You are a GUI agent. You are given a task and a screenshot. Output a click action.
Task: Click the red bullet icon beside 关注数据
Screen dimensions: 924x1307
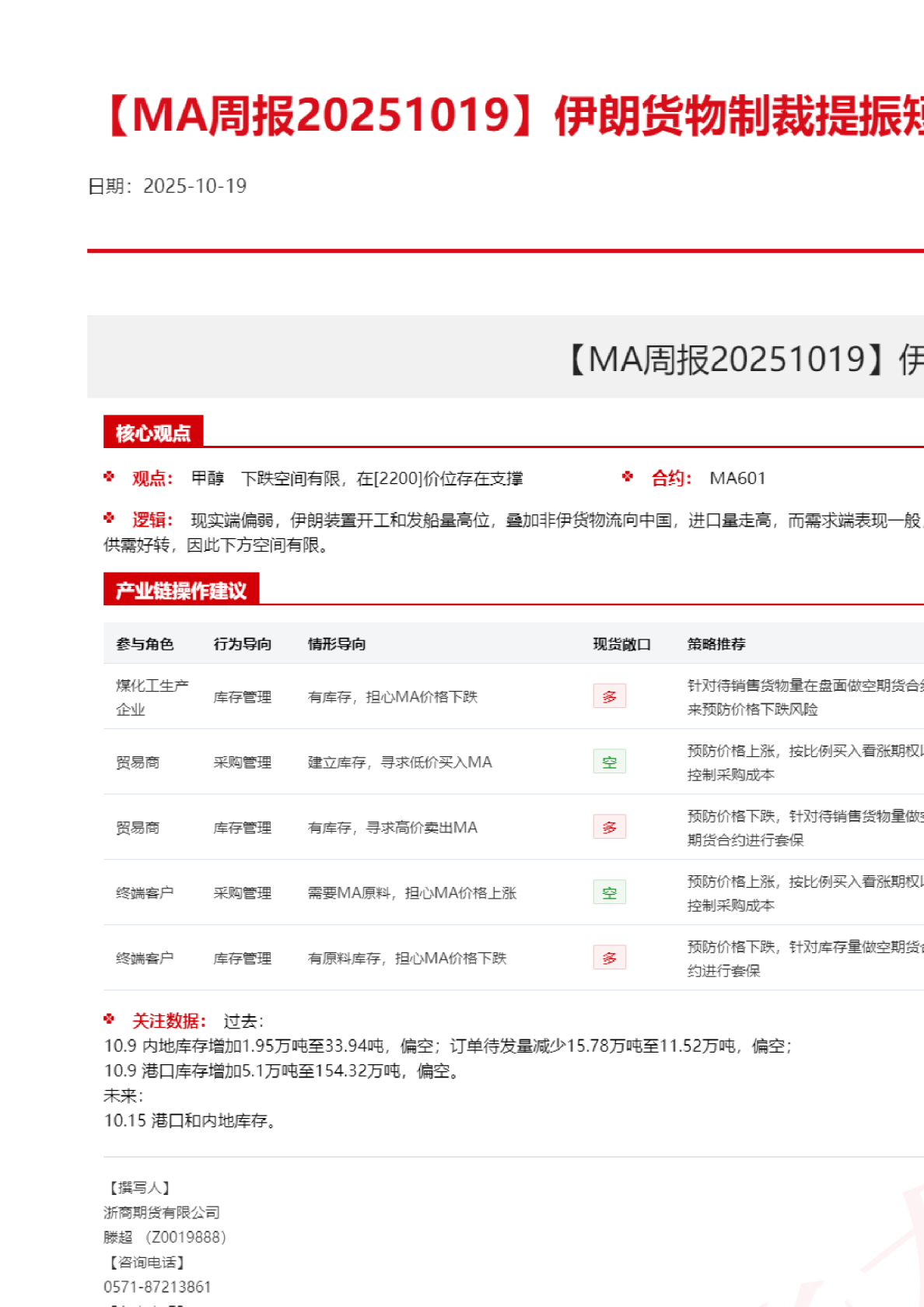pos(109,1019)
